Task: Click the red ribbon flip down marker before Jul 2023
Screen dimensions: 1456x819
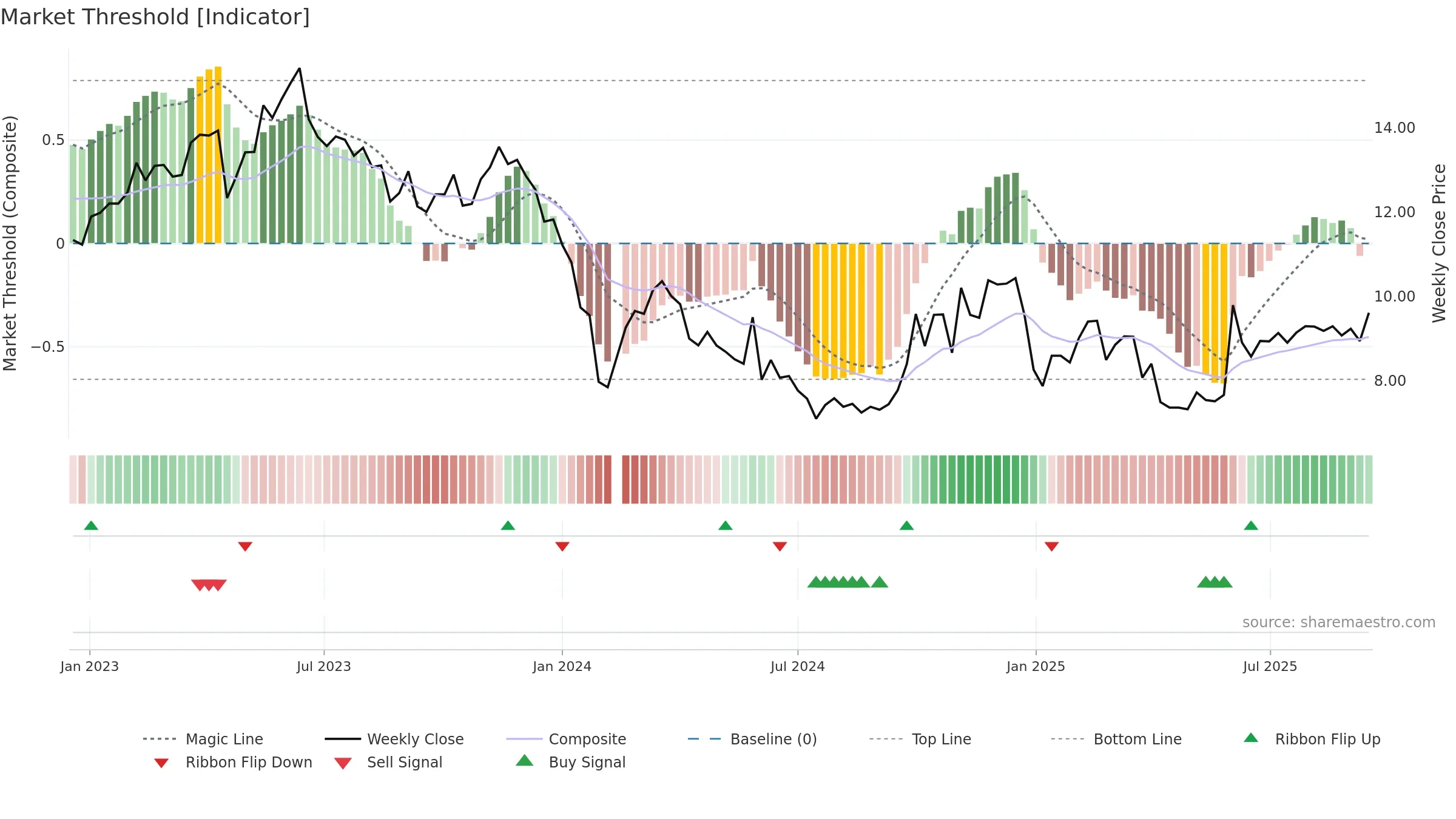Action: click(245, 547)
